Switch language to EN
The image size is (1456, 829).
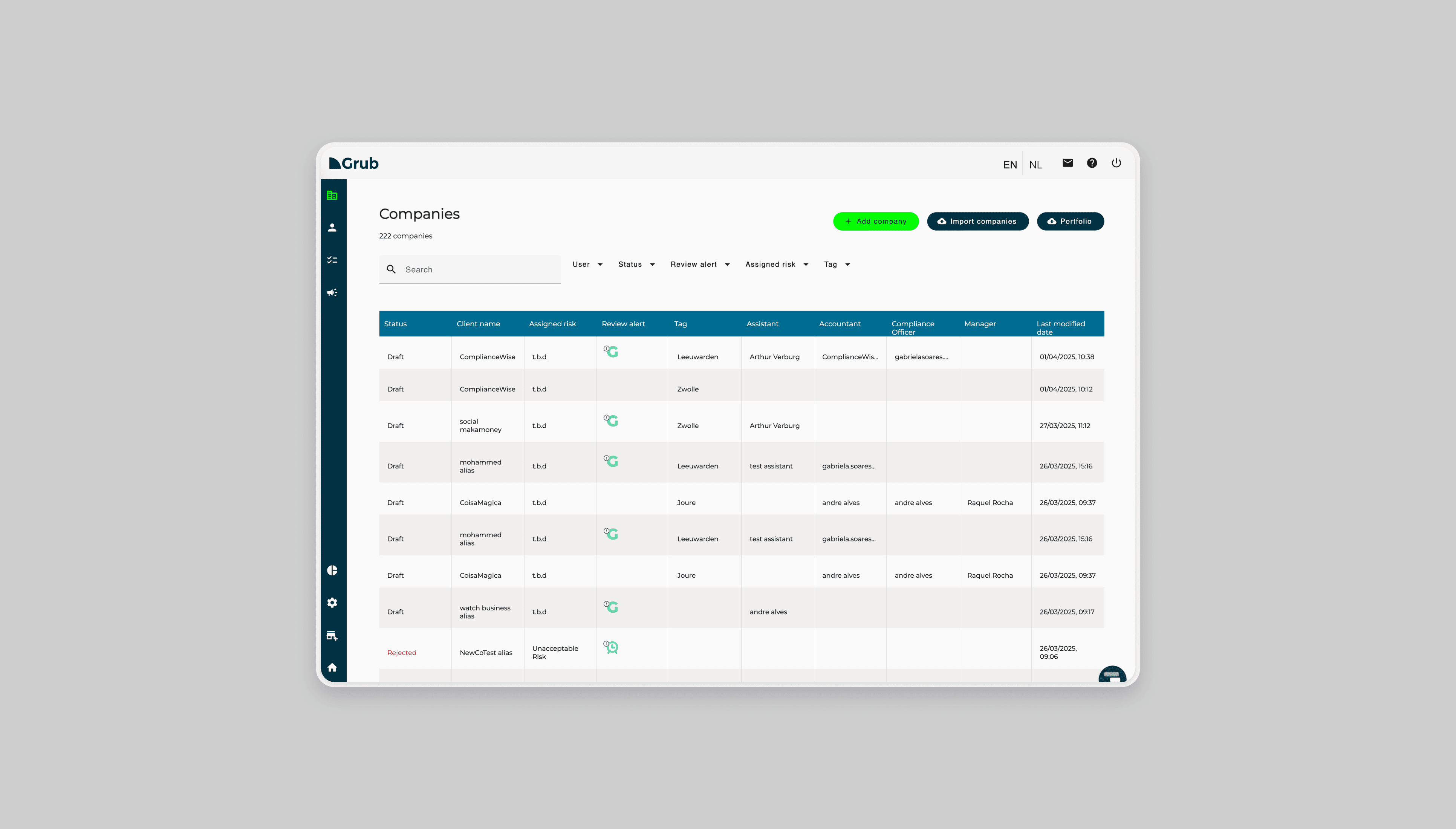point(1010,165)
